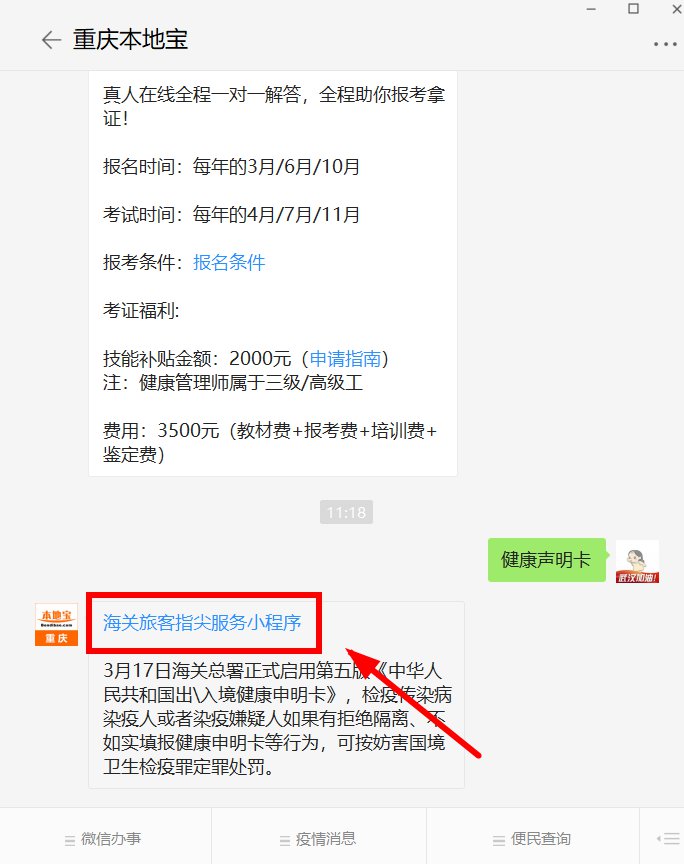The width and height of the screenshot is (684, 864).
Task: Click the 重庆本地宝 chat title
Action: coord(131,40)
